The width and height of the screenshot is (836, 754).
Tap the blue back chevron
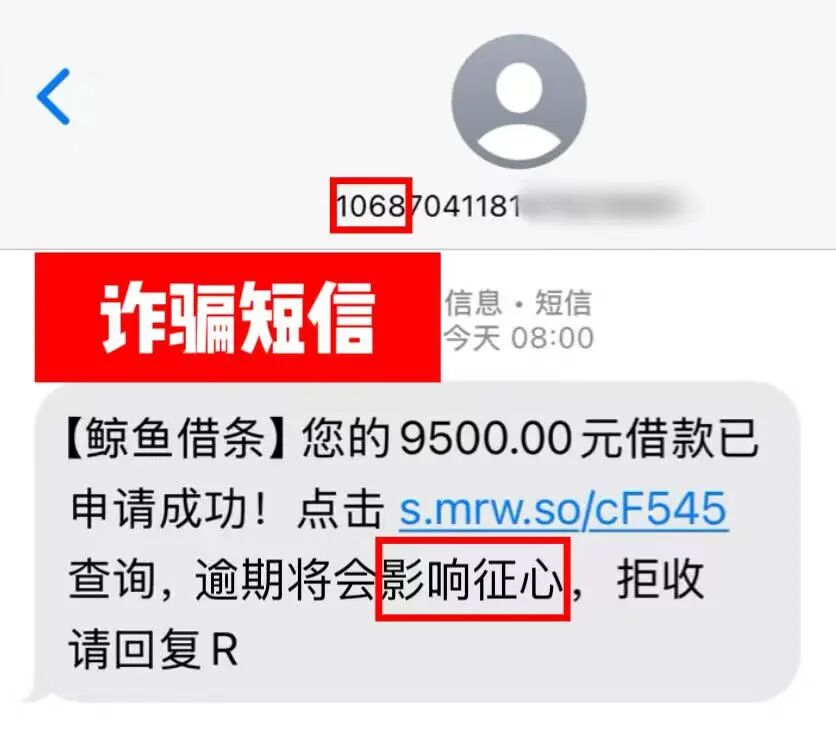(53, 97)
